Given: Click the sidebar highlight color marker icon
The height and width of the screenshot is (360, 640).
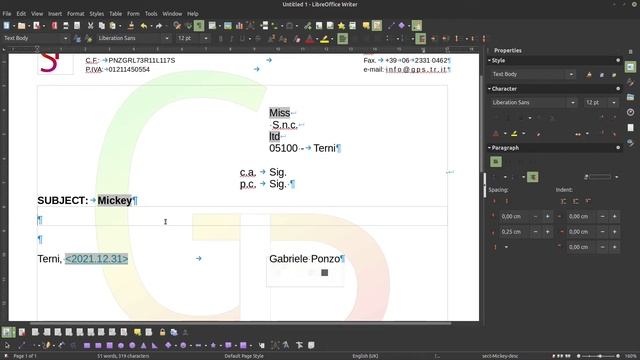Looking at the screenshot, I should coord(514,133).
